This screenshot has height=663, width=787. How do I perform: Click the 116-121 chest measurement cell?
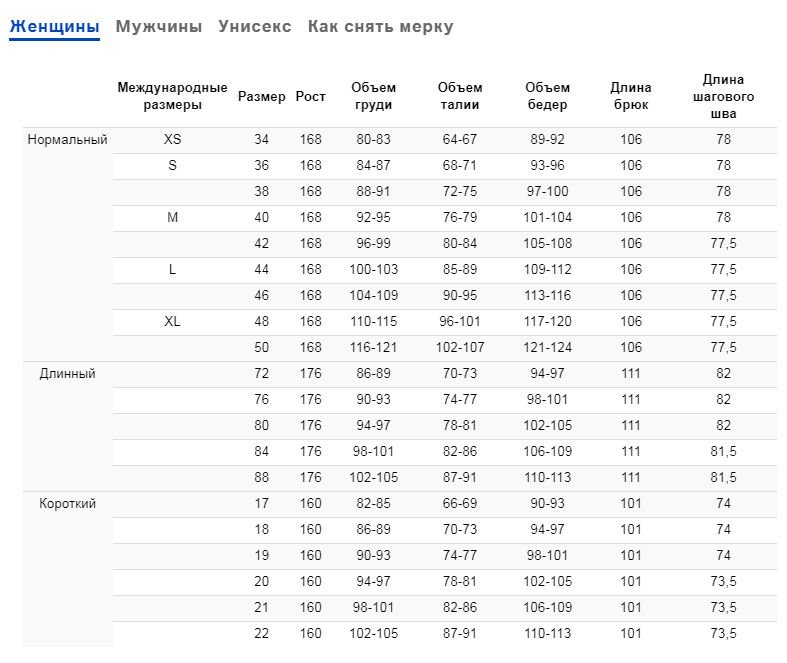(x=374, y=348)
